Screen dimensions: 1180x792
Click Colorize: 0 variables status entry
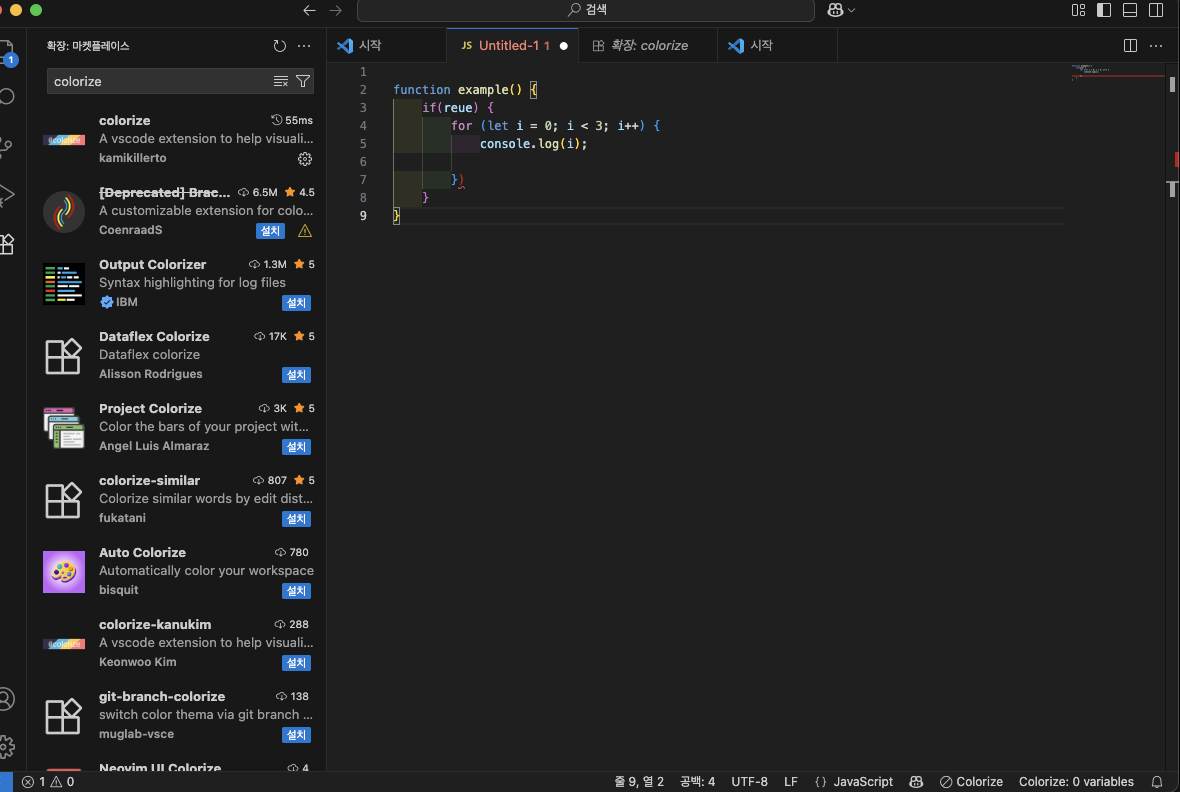coord(1076,782)
